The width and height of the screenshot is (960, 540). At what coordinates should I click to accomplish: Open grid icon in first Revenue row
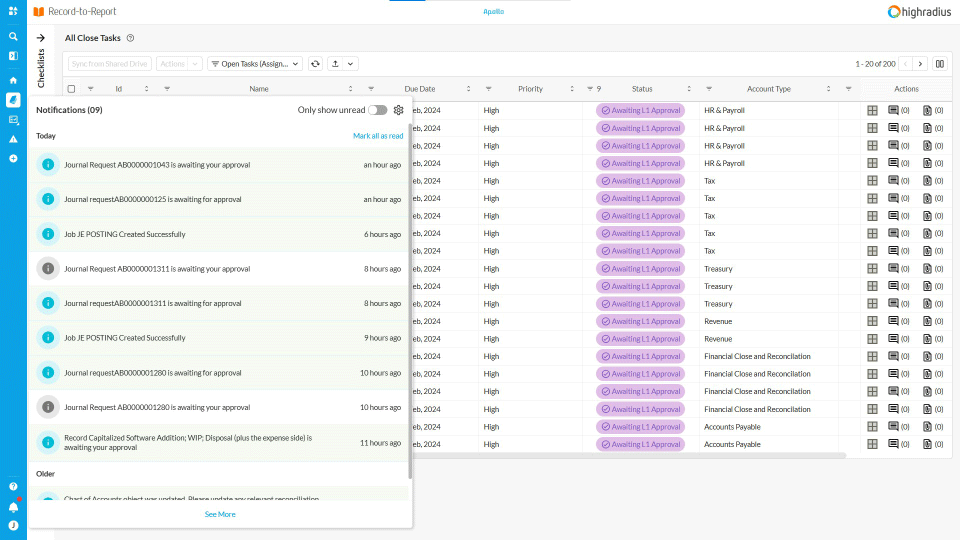point(872,321)
